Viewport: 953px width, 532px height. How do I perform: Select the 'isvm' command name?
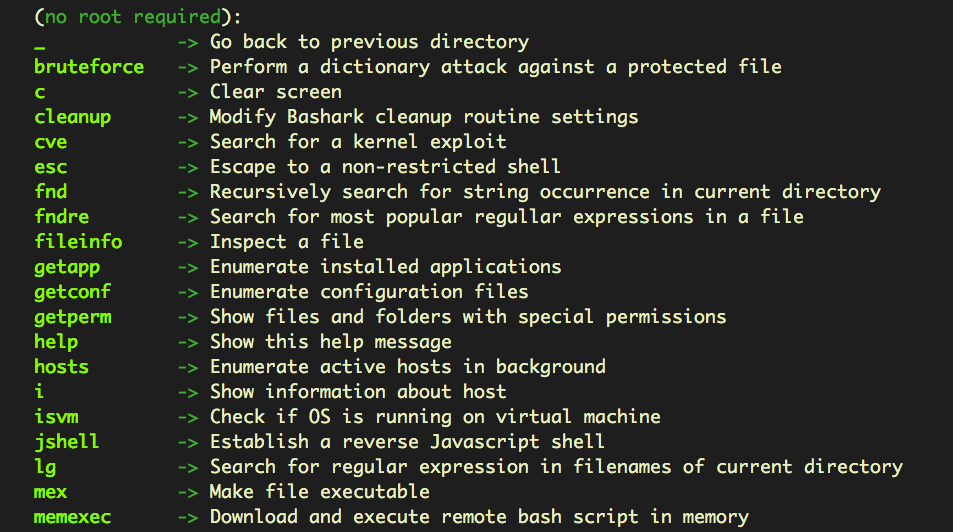coord(56,417)
